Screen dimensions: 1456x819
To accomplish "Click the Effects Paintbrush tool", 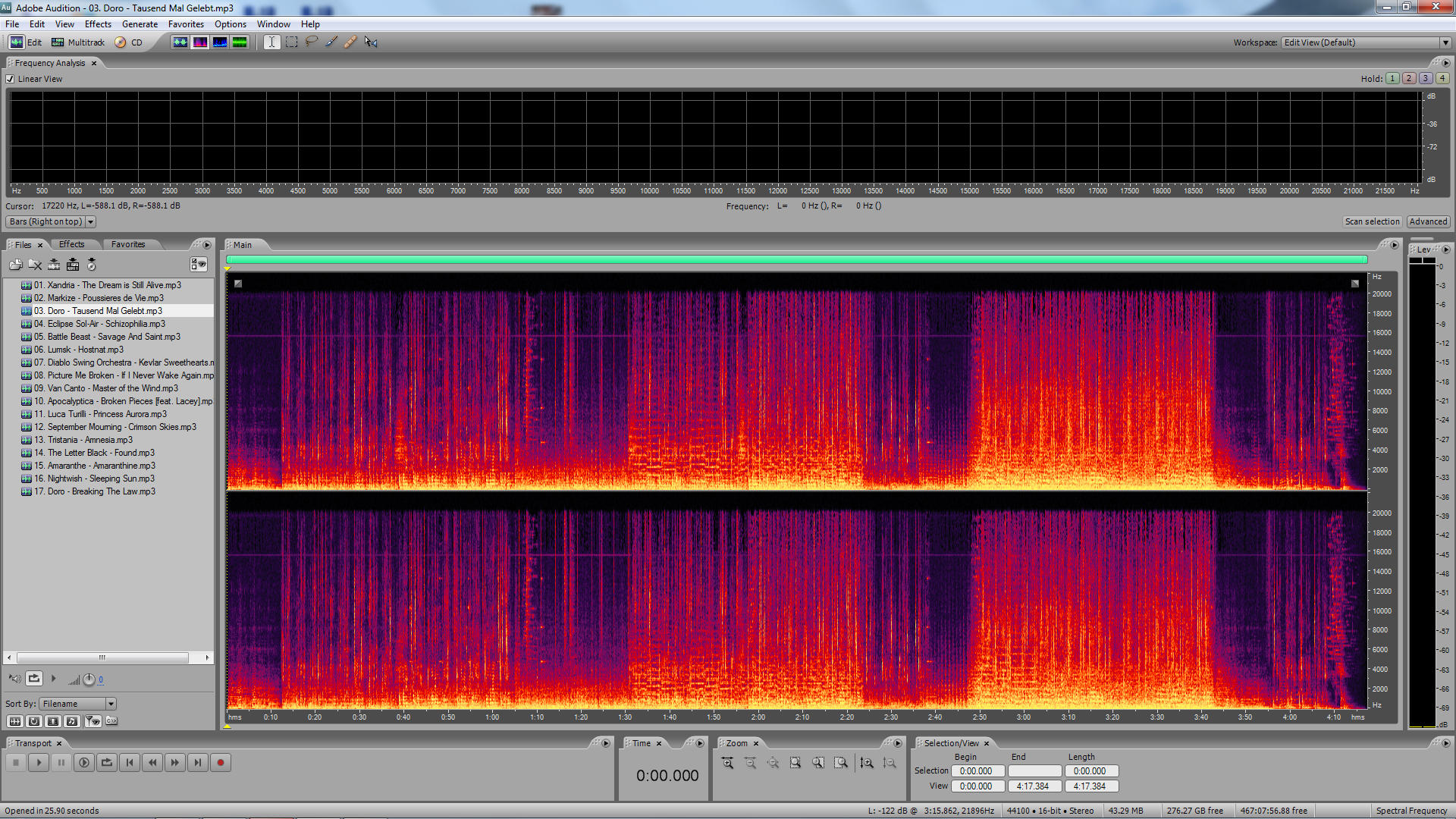I will pos(331,42).
